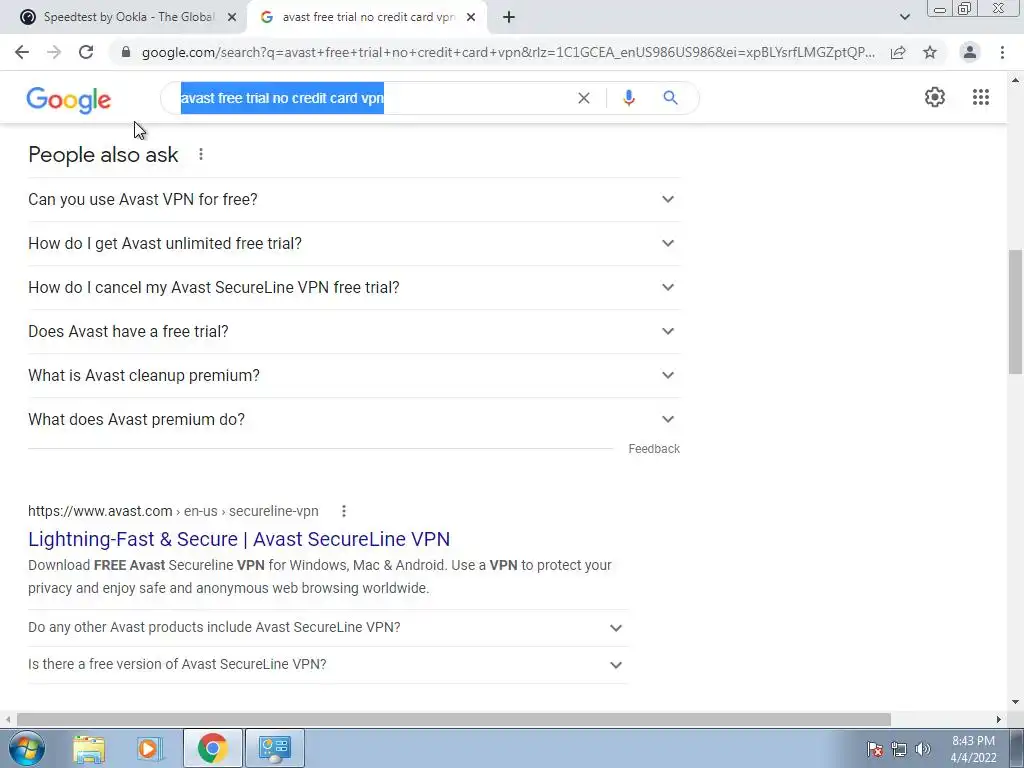
Task: Click the Feedback link
Action: pos(654,449)
